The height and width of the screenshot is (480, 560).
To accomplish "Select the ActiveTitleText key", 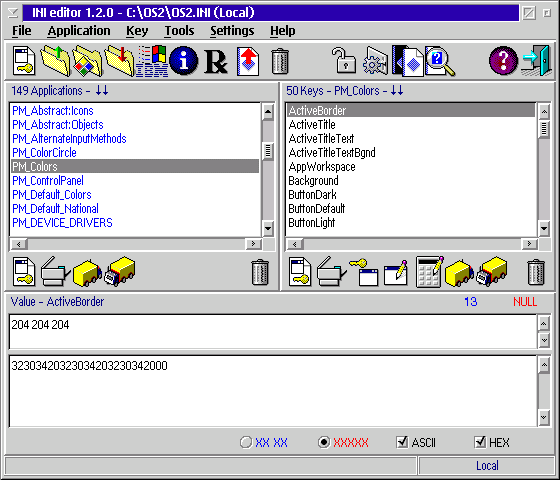I will click(411, 139).
